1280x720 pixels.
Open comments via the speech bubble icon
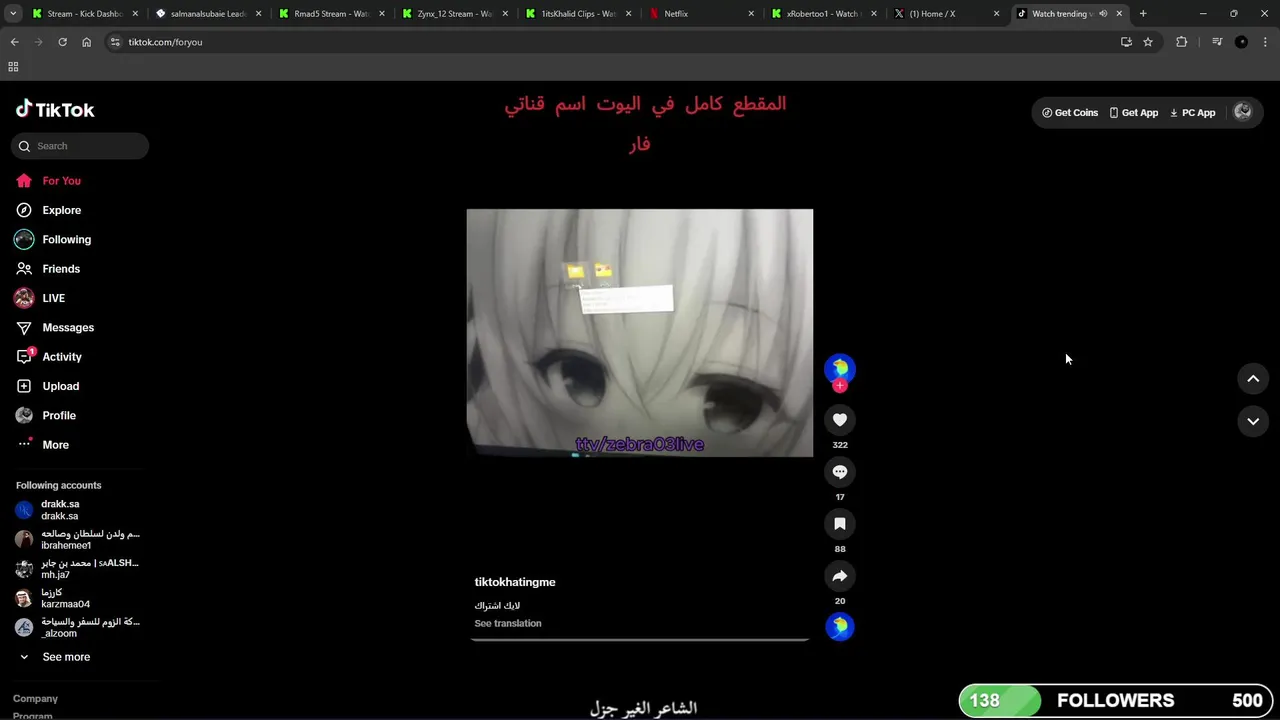tap(840, 472)
